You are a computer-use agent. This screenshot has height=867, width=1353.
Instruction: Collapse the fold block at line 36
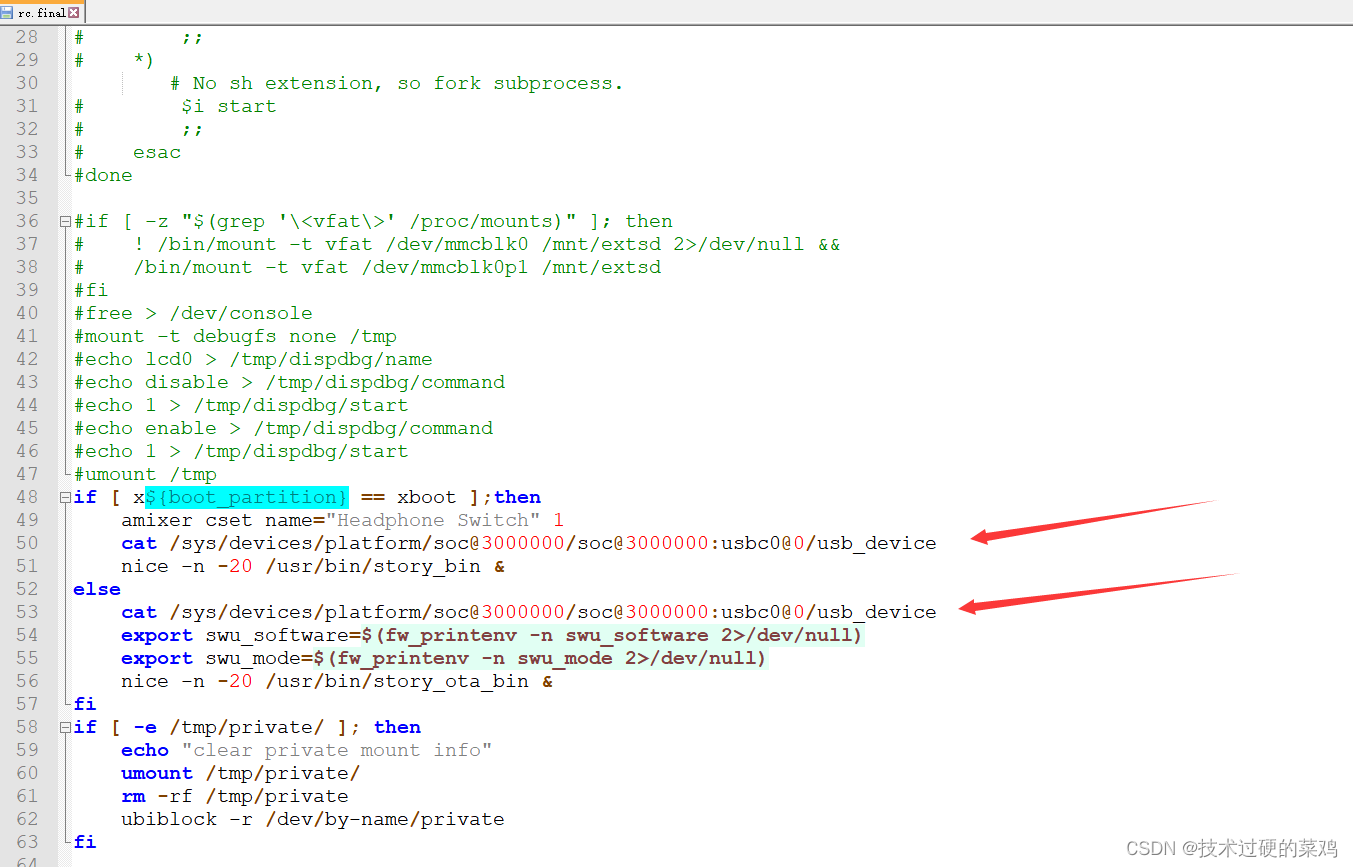(65, 221)
